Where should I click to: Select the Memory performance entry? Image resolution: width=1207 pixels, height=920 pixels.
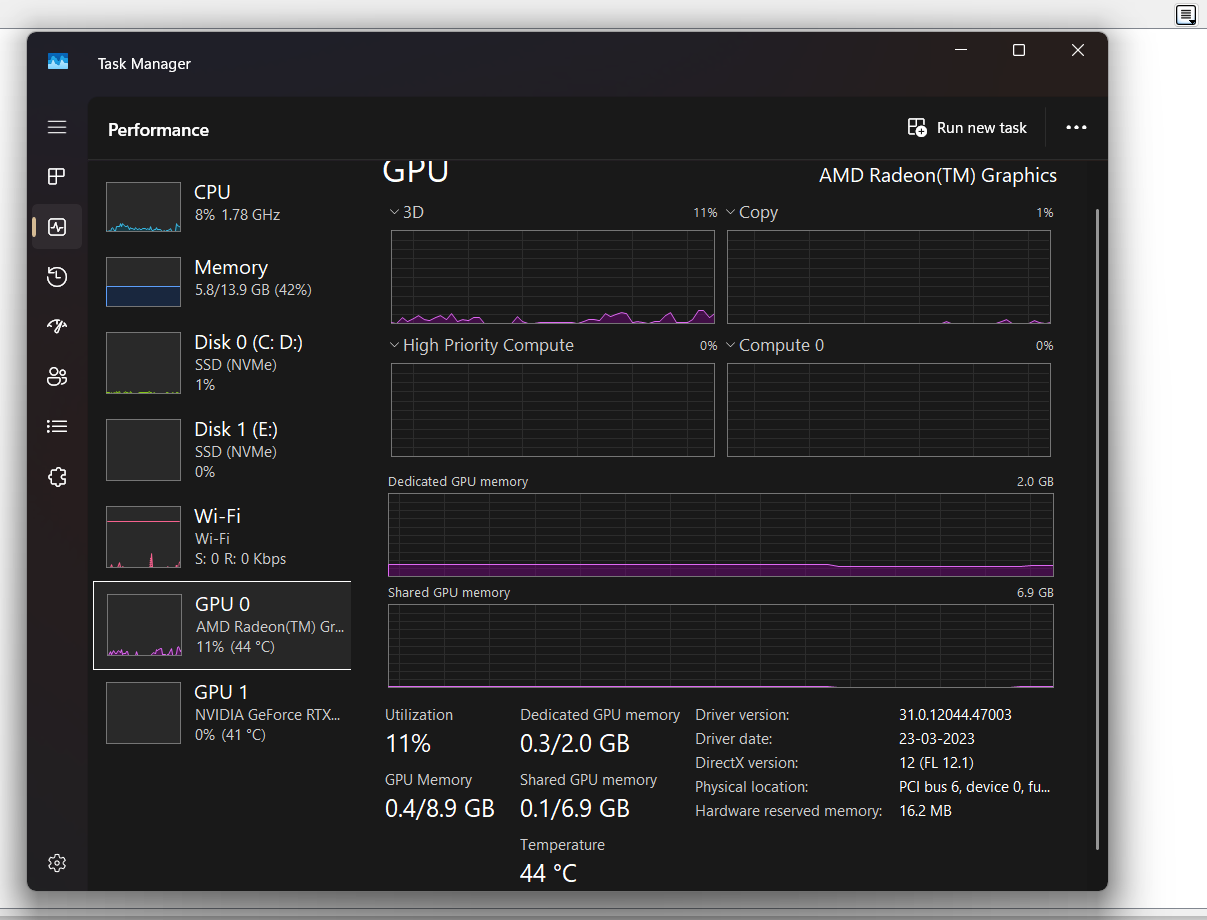[x=222, y=282]
